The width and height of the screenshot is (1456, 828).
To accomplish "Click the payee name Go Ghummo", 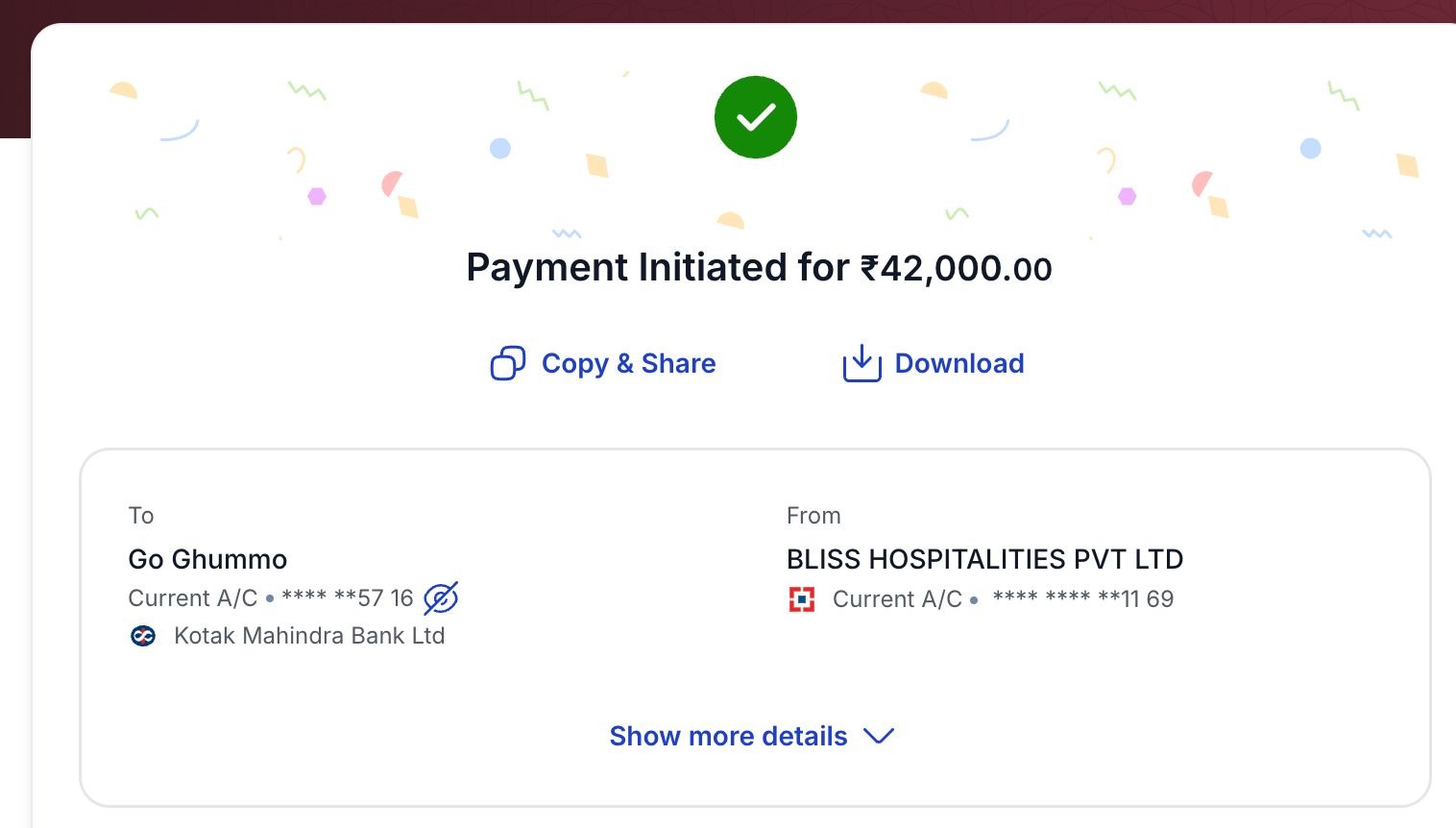I will 207,559.
